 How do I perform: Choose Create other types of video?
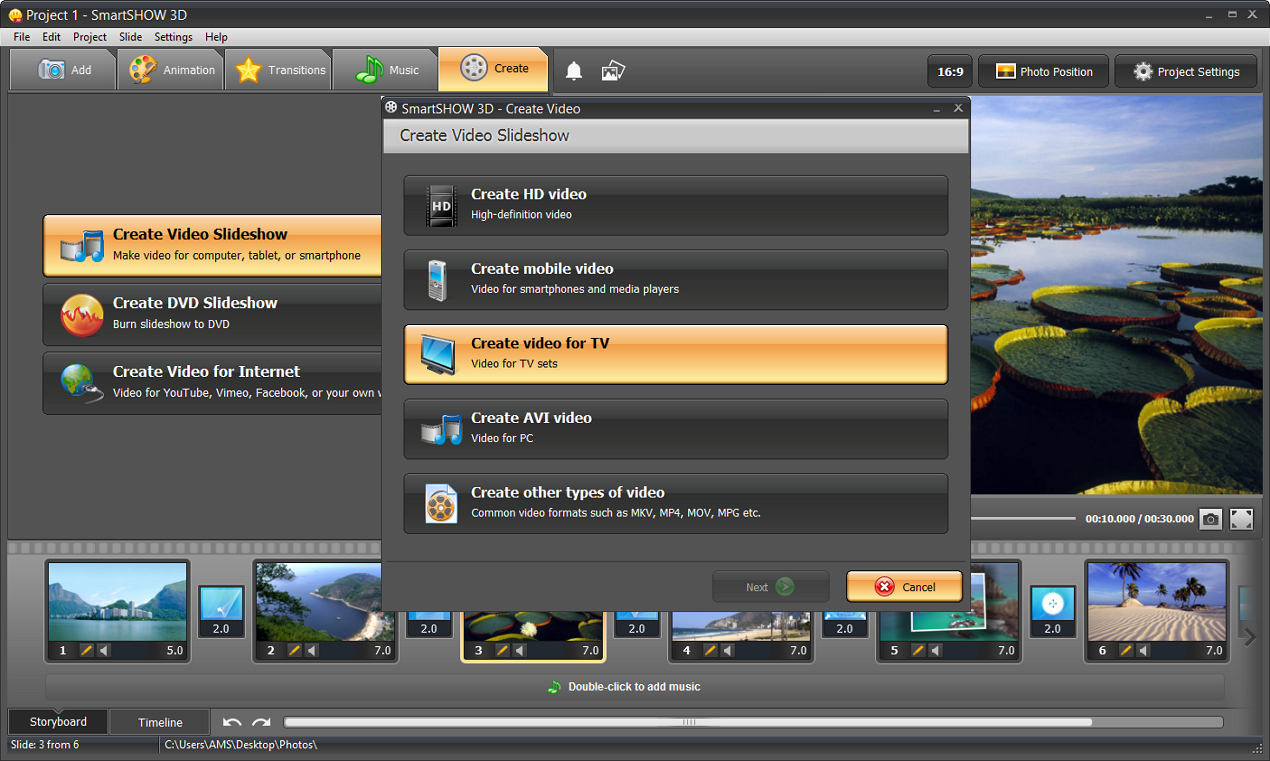pos(675,502)
